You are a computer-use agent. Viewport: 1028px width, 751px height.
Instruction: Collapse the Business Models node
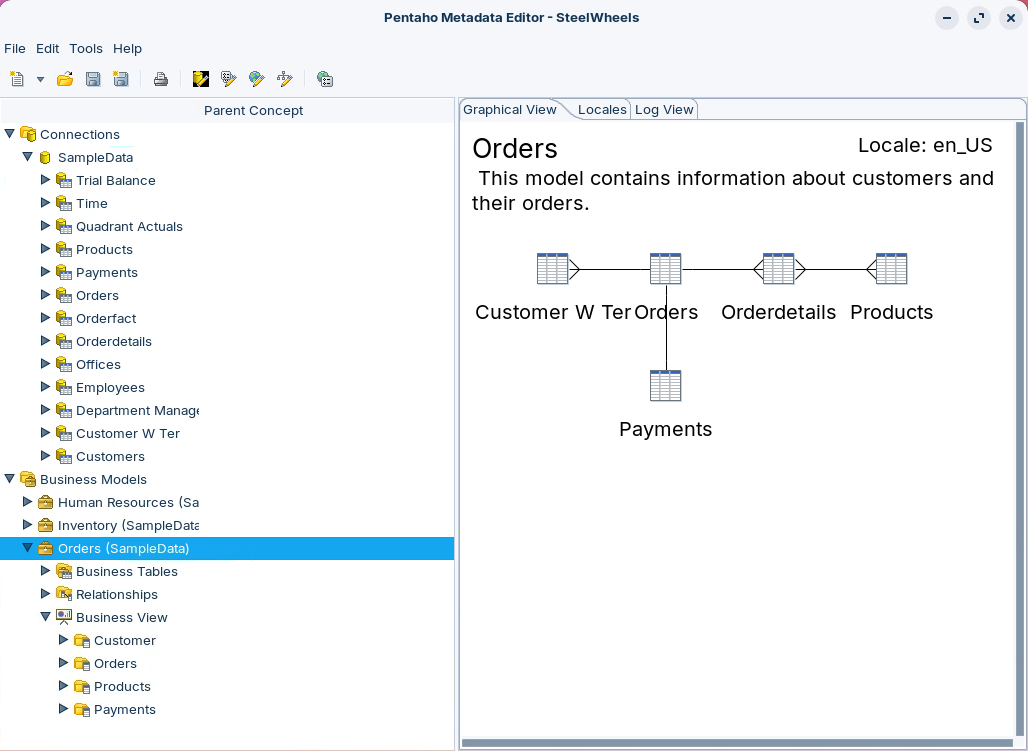tap(9, 479)
